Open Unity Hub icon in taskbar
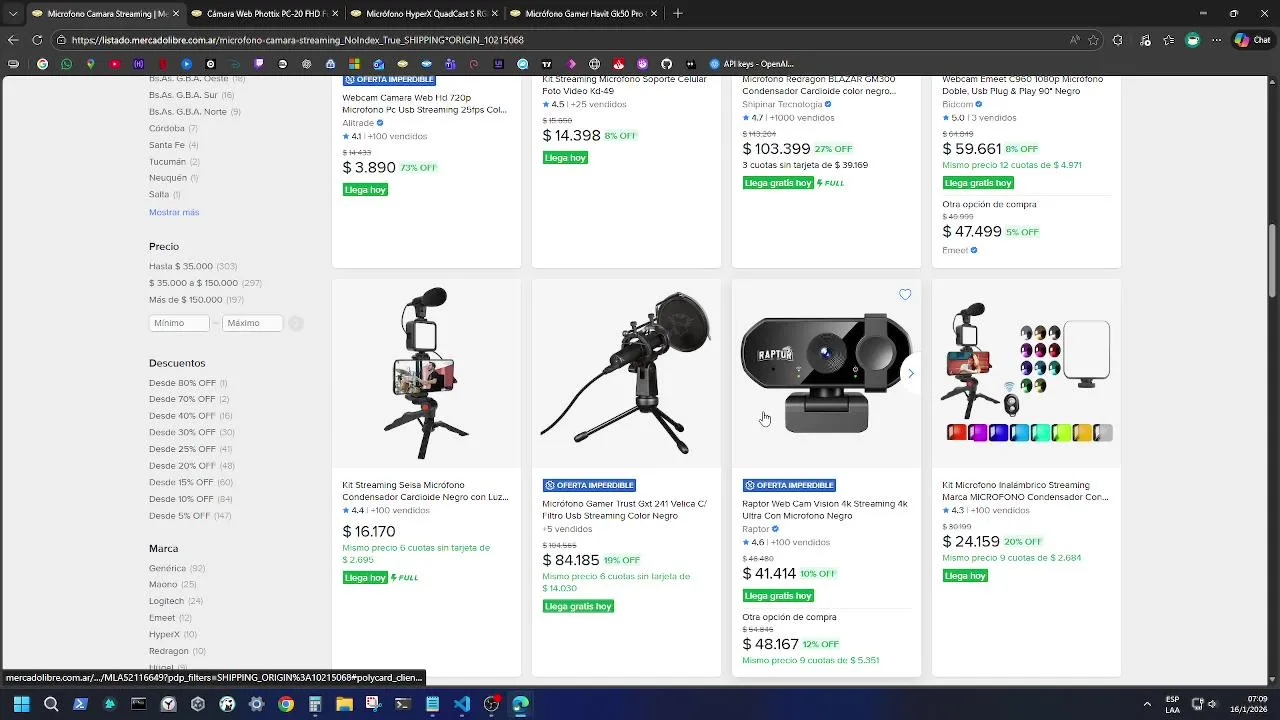 tap(198, 704)
